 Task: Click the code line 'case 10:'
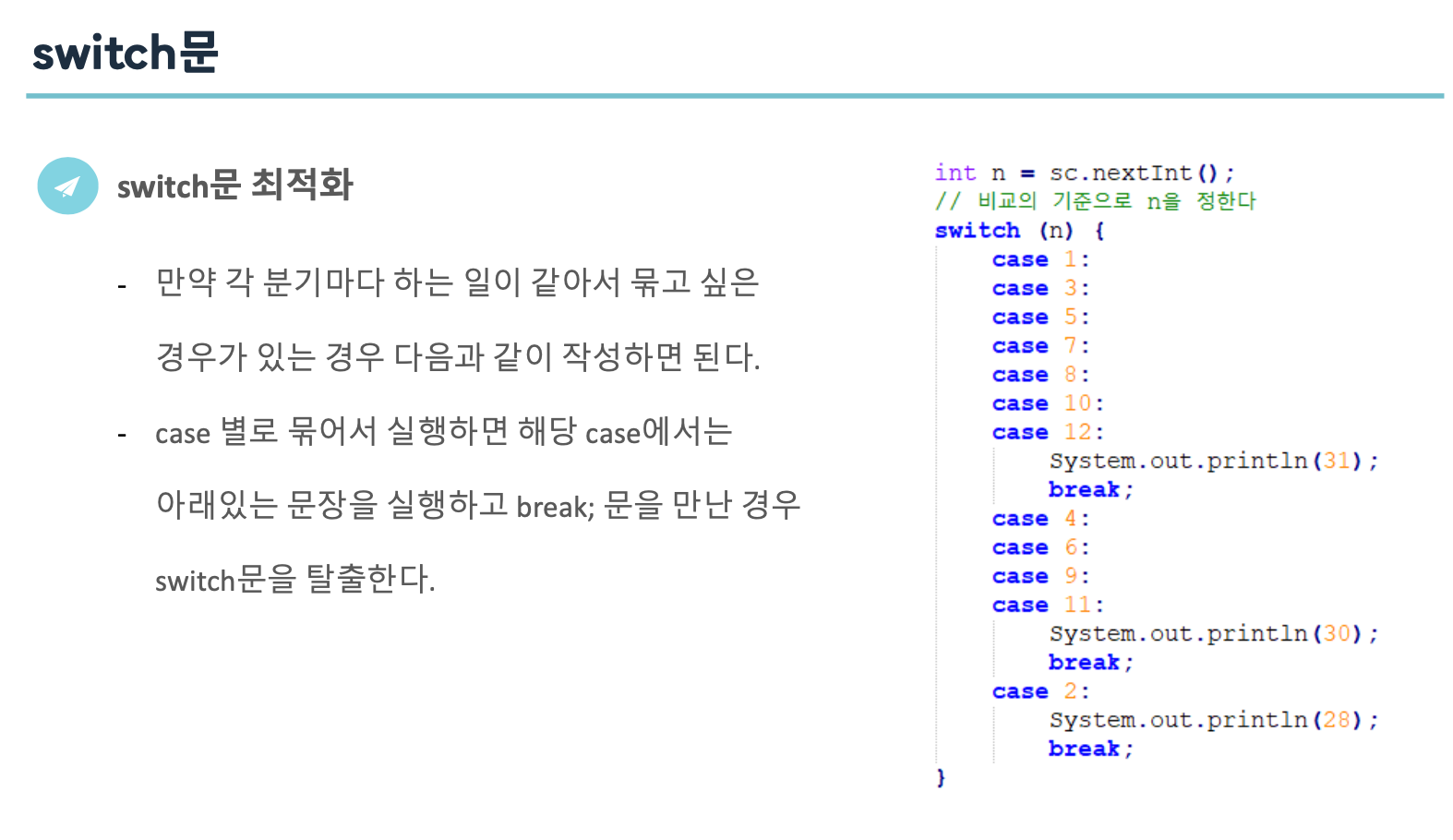(x=1048, y=403)
